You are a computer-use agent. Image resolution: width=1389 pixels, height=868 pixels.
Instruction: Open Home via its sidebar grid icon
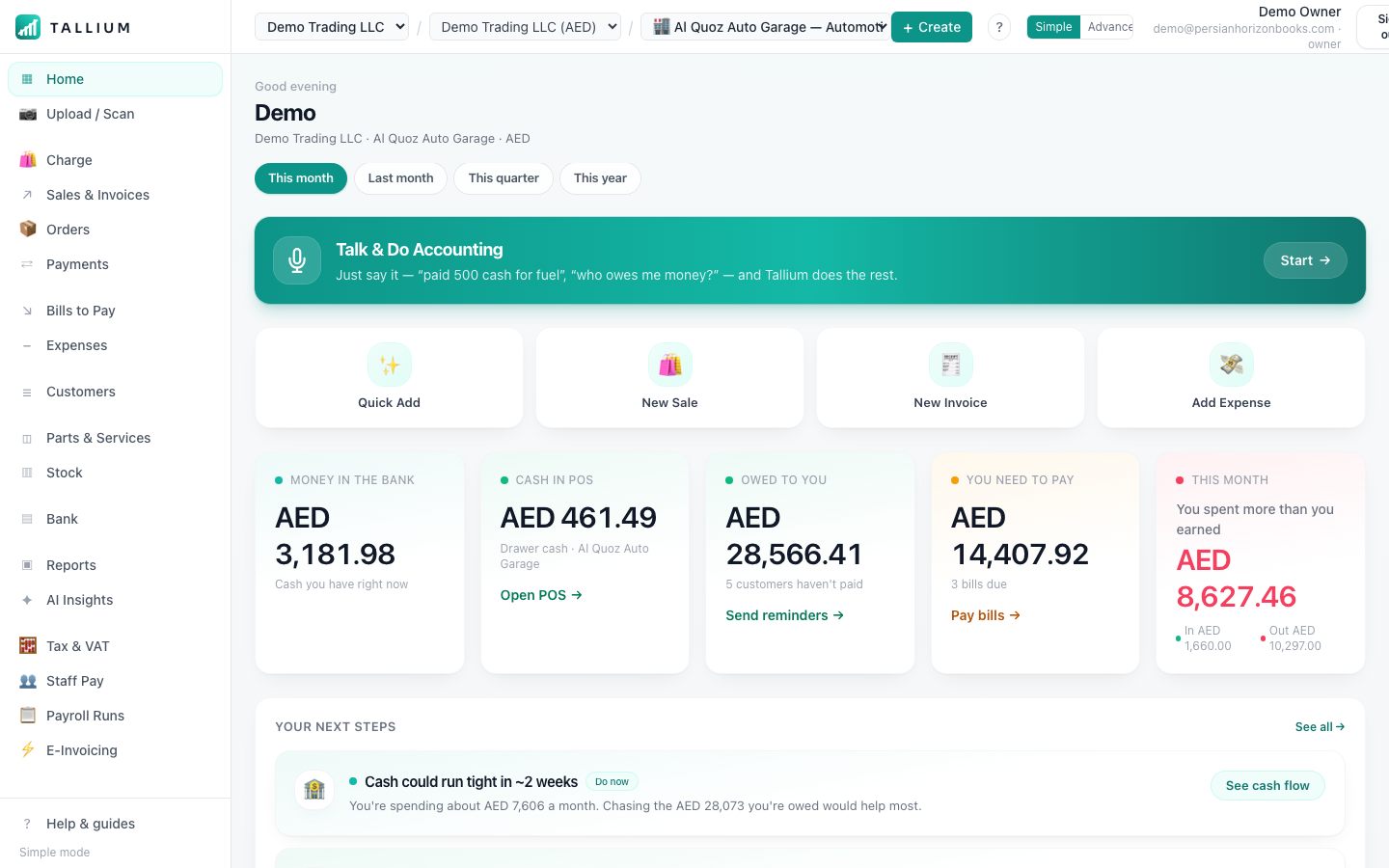[x=27, y=79]
